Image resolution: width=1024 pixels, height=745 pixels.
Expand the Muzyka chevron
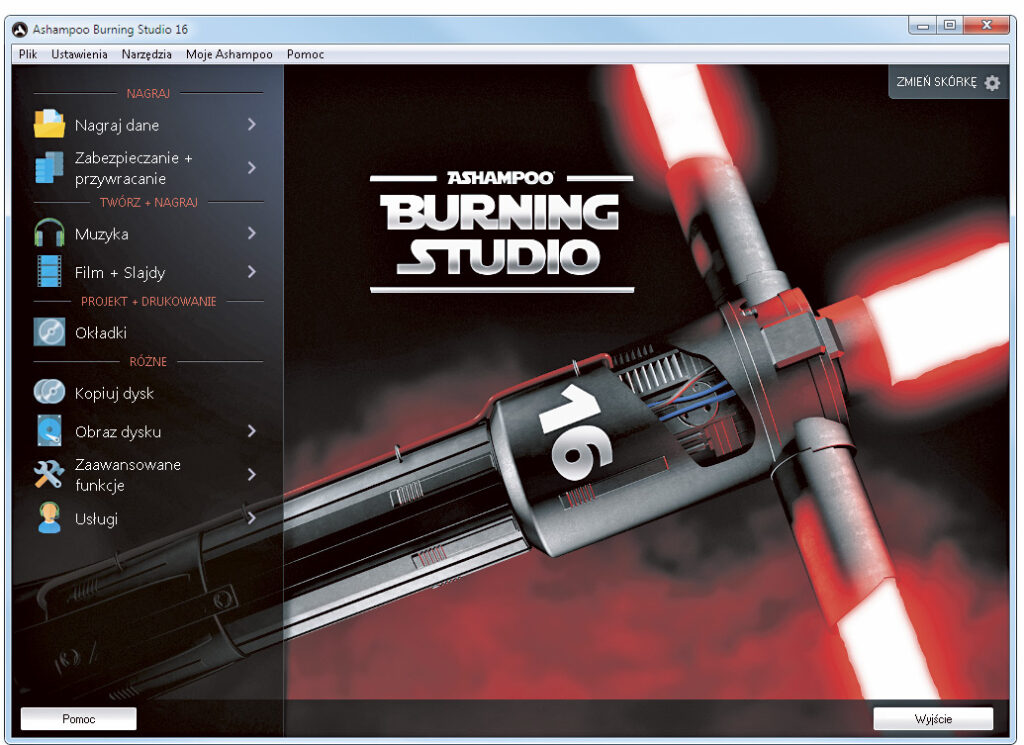pyautogui.click(x=252, y=231)
